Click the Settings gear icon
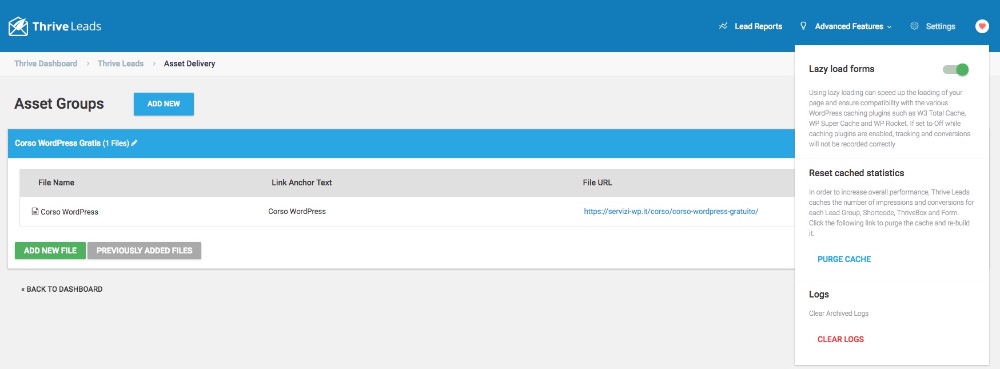 [914, 26]
